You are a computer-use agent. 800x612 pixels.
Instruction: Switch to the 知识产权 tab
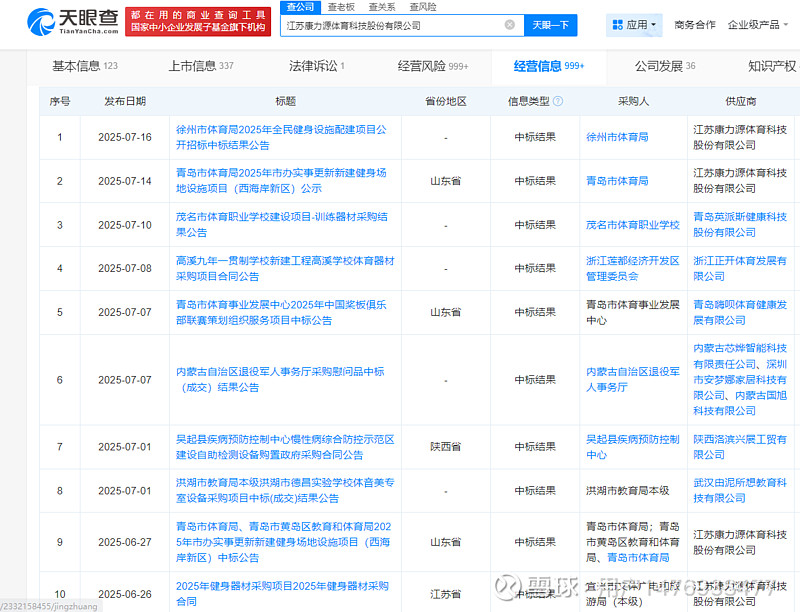[772, 66]
